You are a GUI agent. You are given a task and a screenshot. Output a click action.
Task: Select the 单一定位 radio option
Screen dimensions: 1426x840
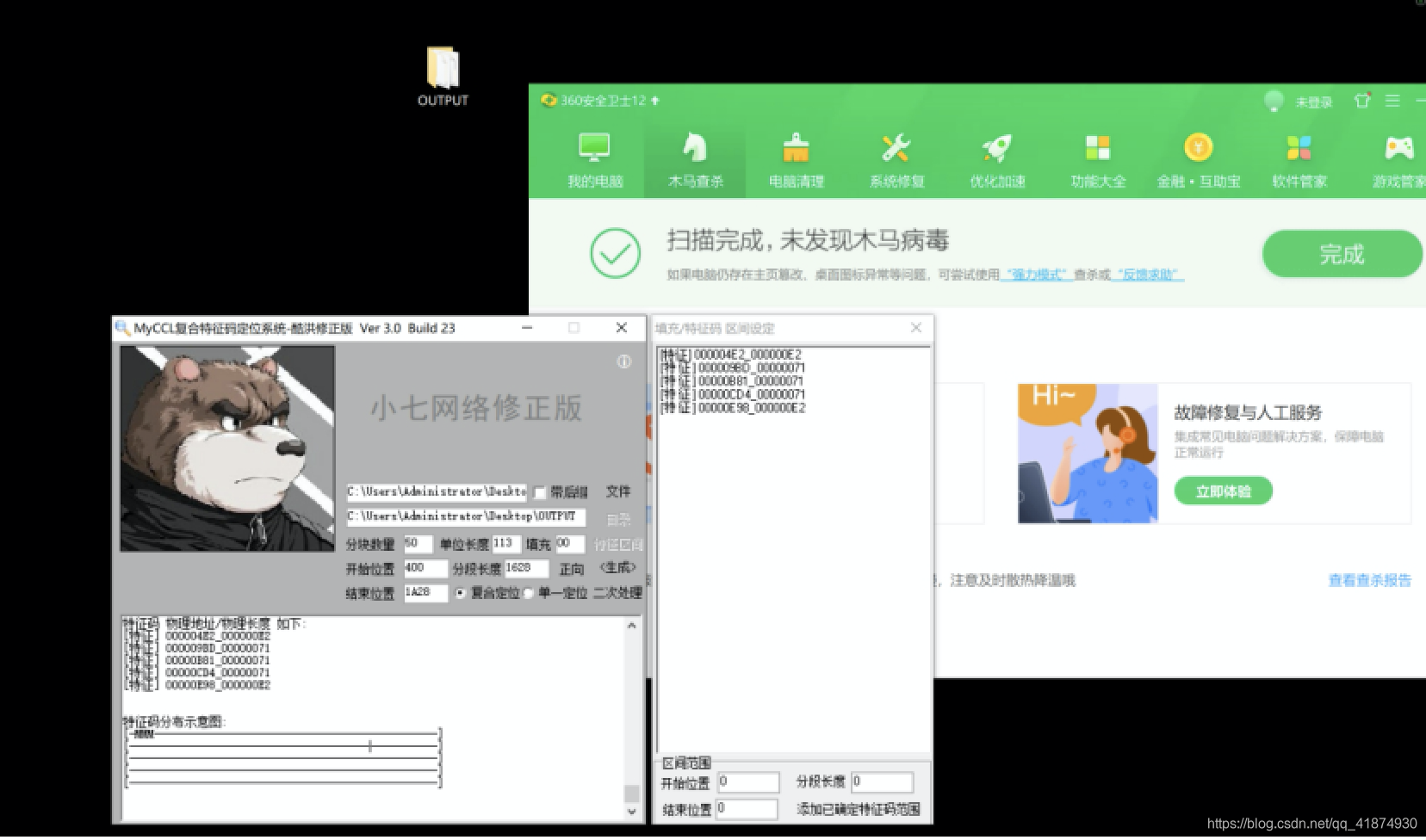point(528,593)
